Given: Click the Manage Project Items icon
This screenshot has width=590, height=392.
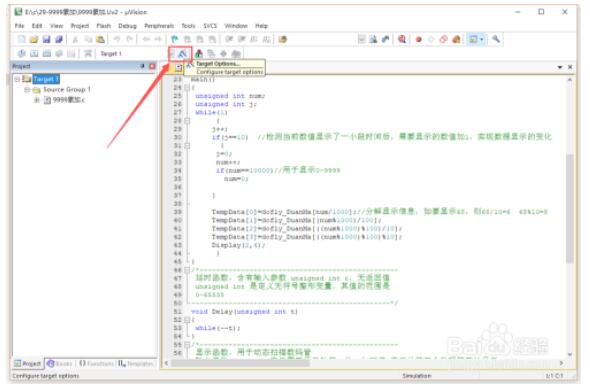Looking at the screenshot, I should (199, 53).
